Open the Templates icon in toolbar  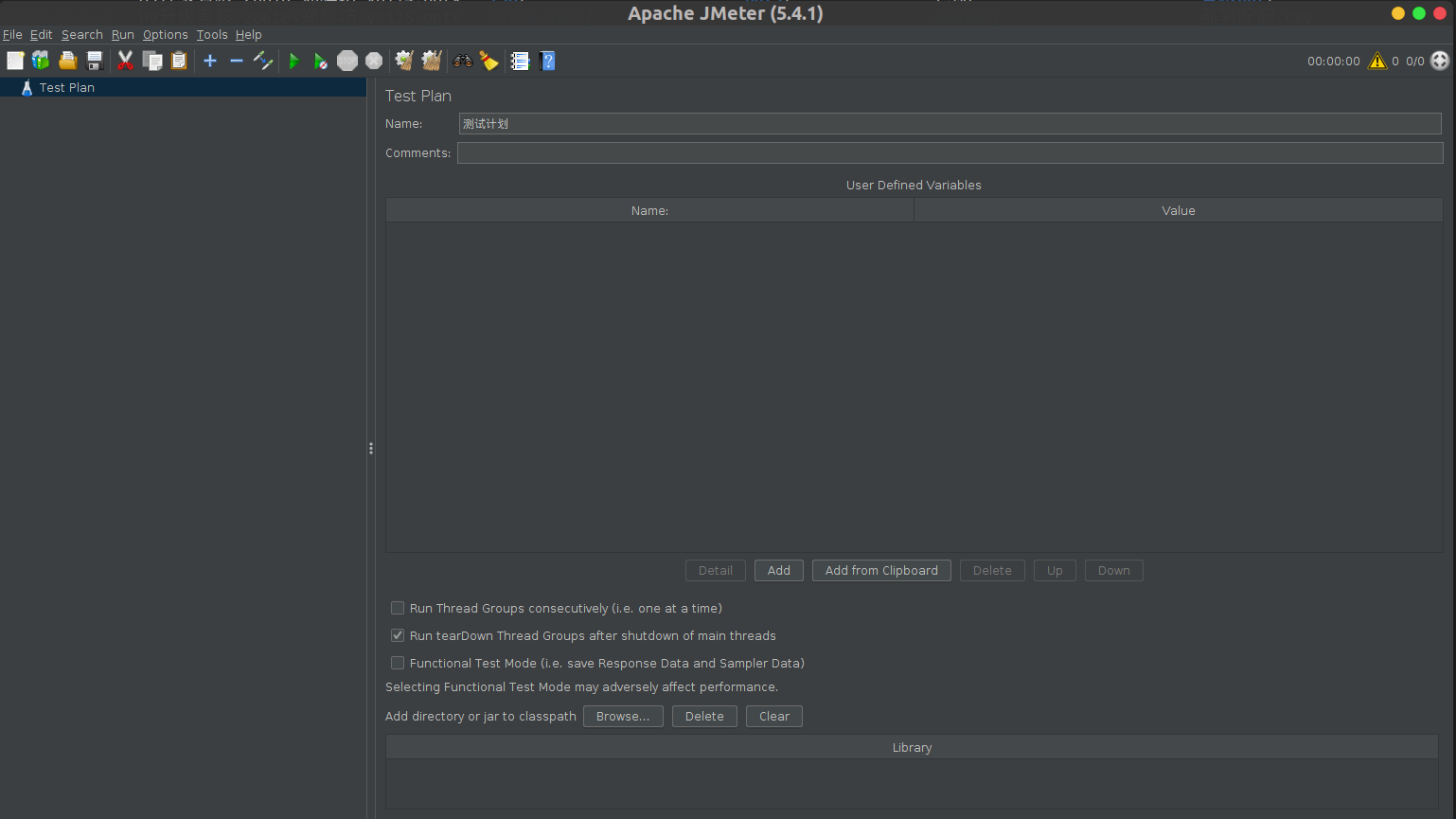click(x=41, y=61)
